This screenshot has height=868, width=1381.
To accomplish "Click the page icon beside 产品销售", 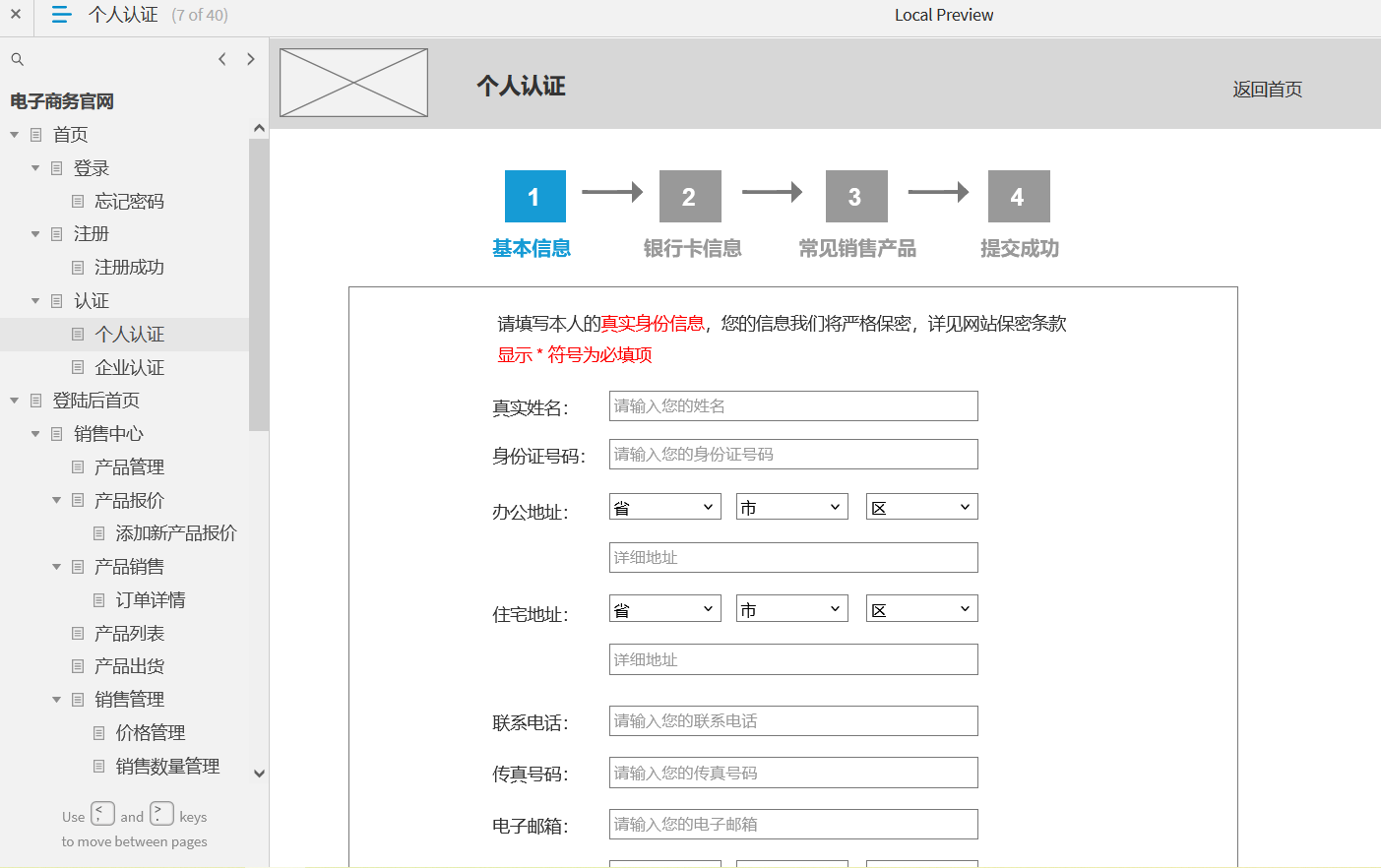I will [78, 567].
